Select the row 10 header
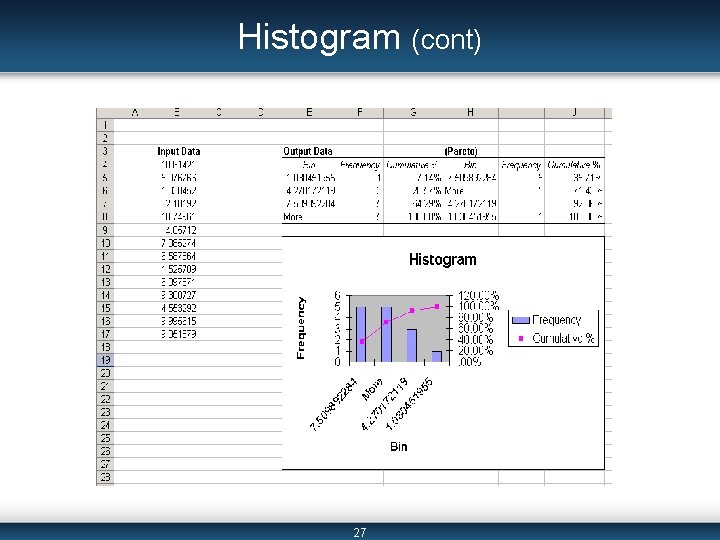720x540 pixels. (105, 243)
